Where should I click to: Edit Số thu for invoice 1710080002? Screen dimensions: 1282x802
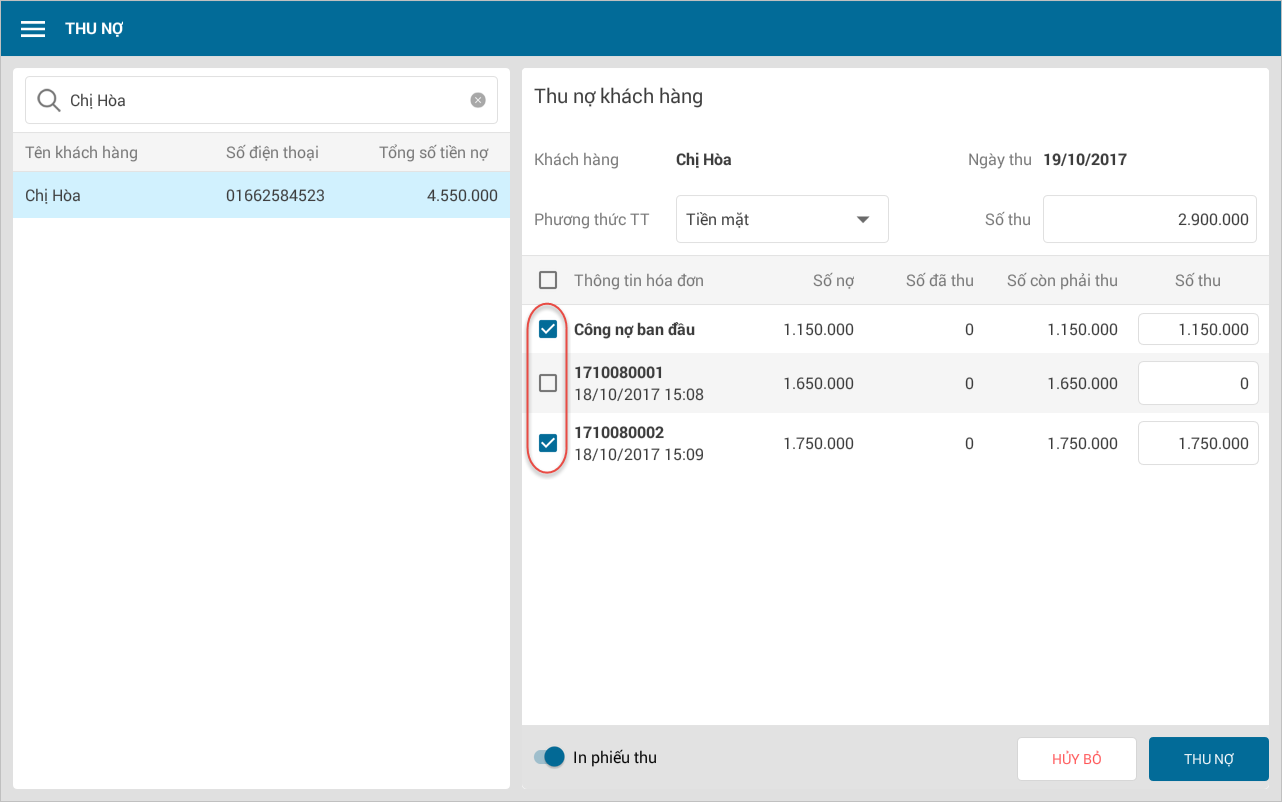(x=1197, y=443)
